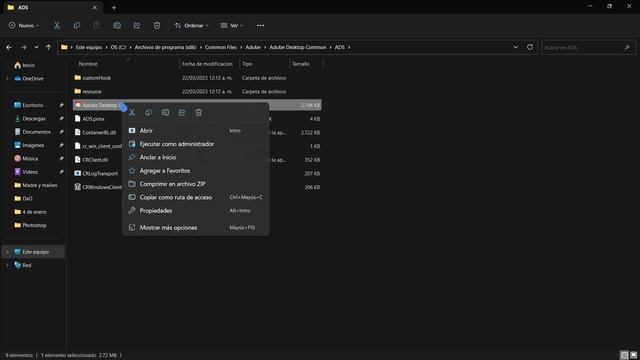Open Propiedades from context menu
Screen dimensions: 640x360
[x=196, y=211]
